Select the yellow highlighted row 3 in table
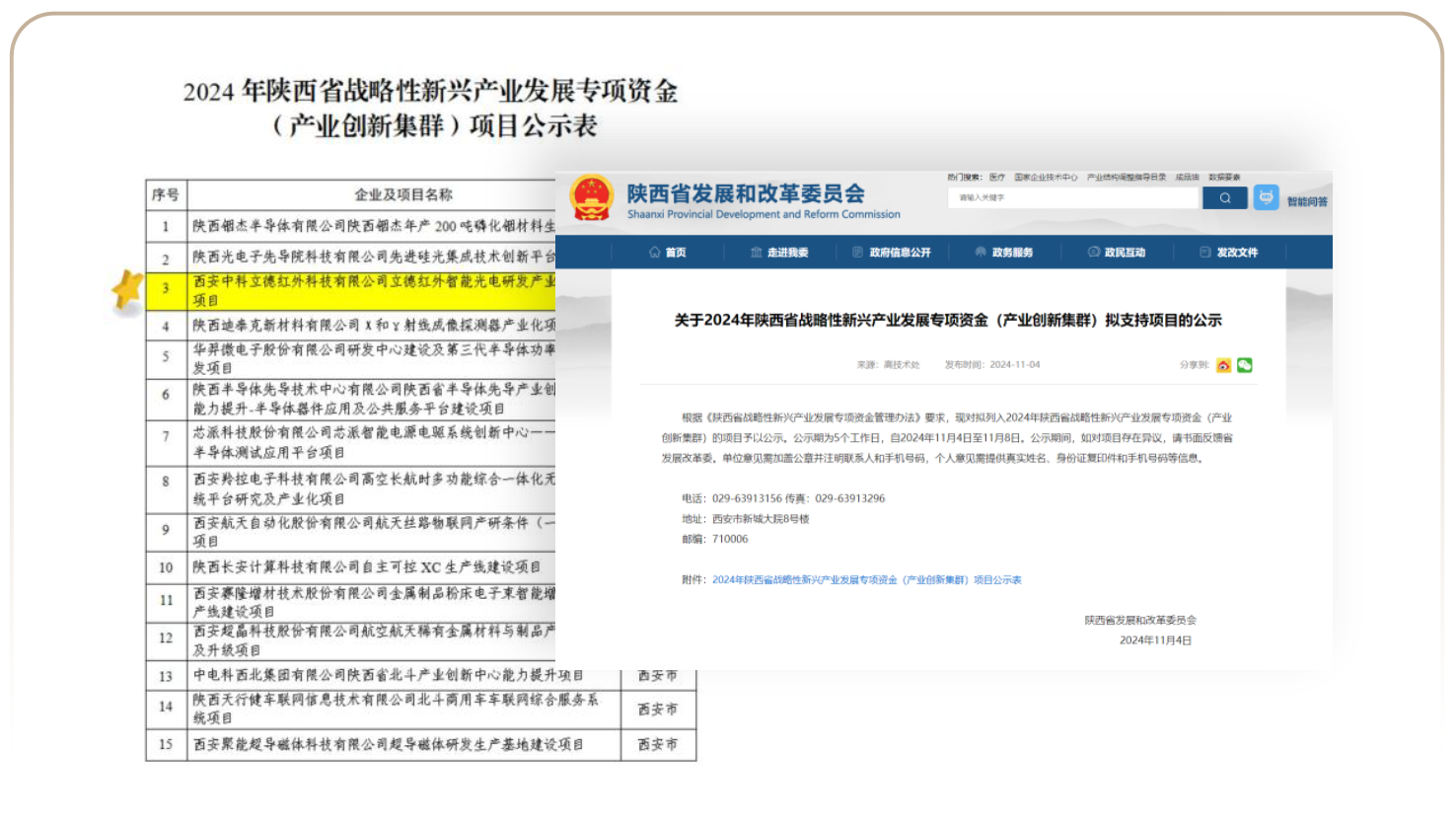Viewport: 1456px width, 824px height. [373, 291]
